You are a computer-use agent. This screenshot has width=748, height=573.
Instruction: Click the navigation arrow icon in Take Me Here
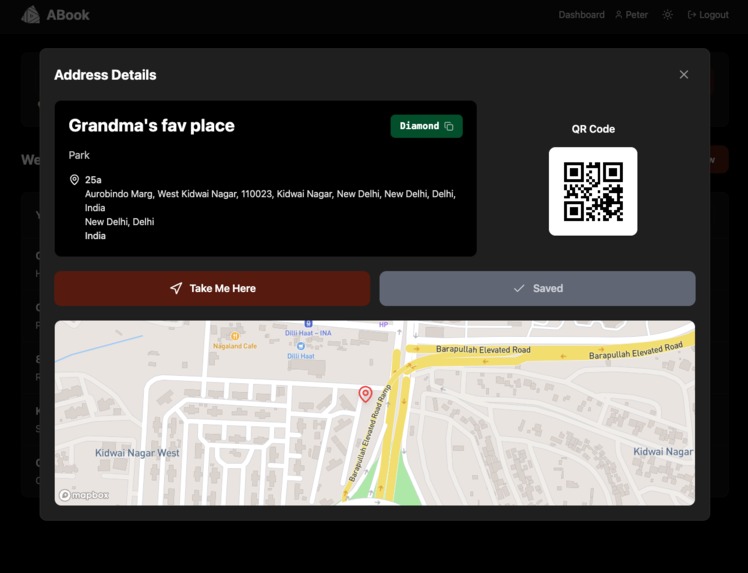(x=176, y=288)
